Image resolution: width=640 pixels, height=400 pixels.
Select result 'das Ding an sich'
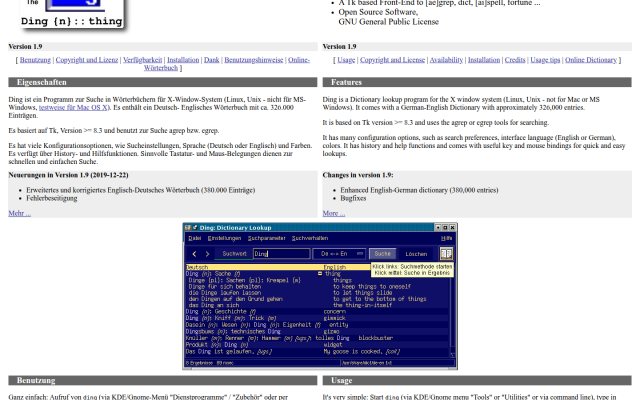pos(214,305)
